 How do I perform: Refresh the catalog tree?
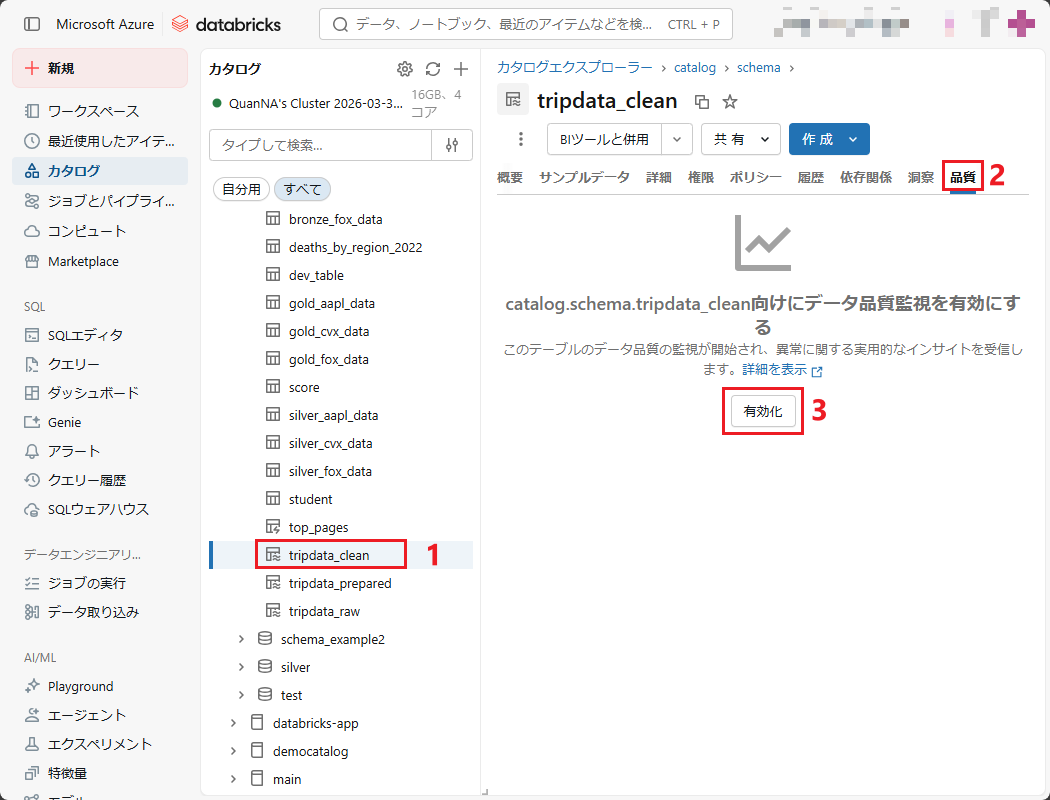433,69
